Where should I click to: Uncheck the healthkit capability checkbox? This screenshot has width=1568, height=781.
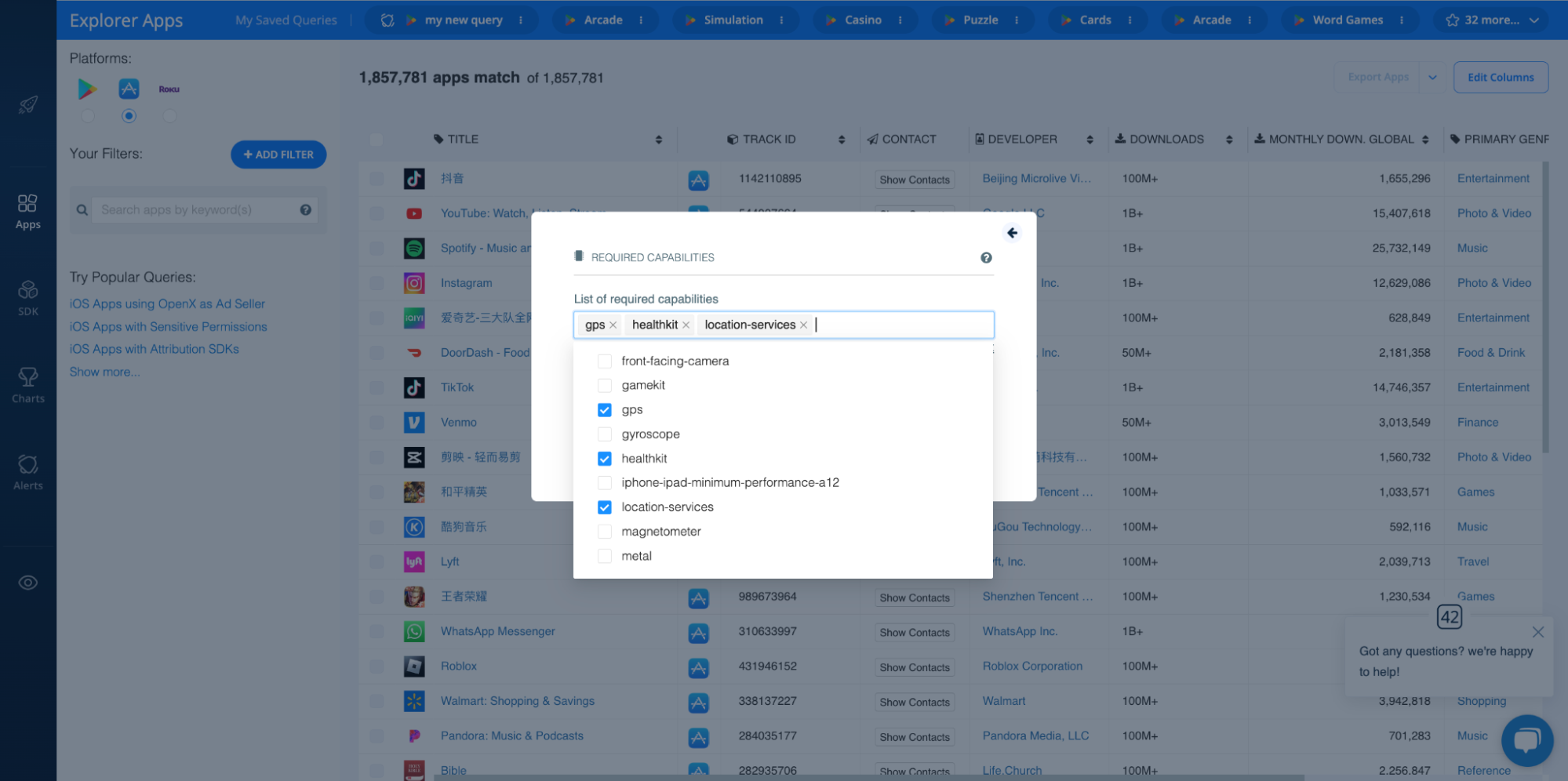point(605,459)
